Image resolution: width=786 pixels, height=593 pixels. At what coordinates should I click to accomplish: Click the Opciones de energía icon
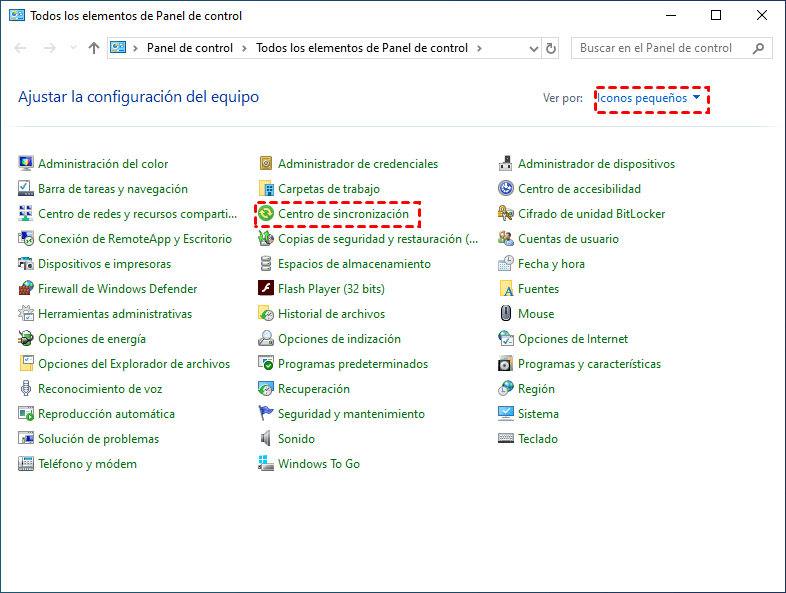coord(26,339)
